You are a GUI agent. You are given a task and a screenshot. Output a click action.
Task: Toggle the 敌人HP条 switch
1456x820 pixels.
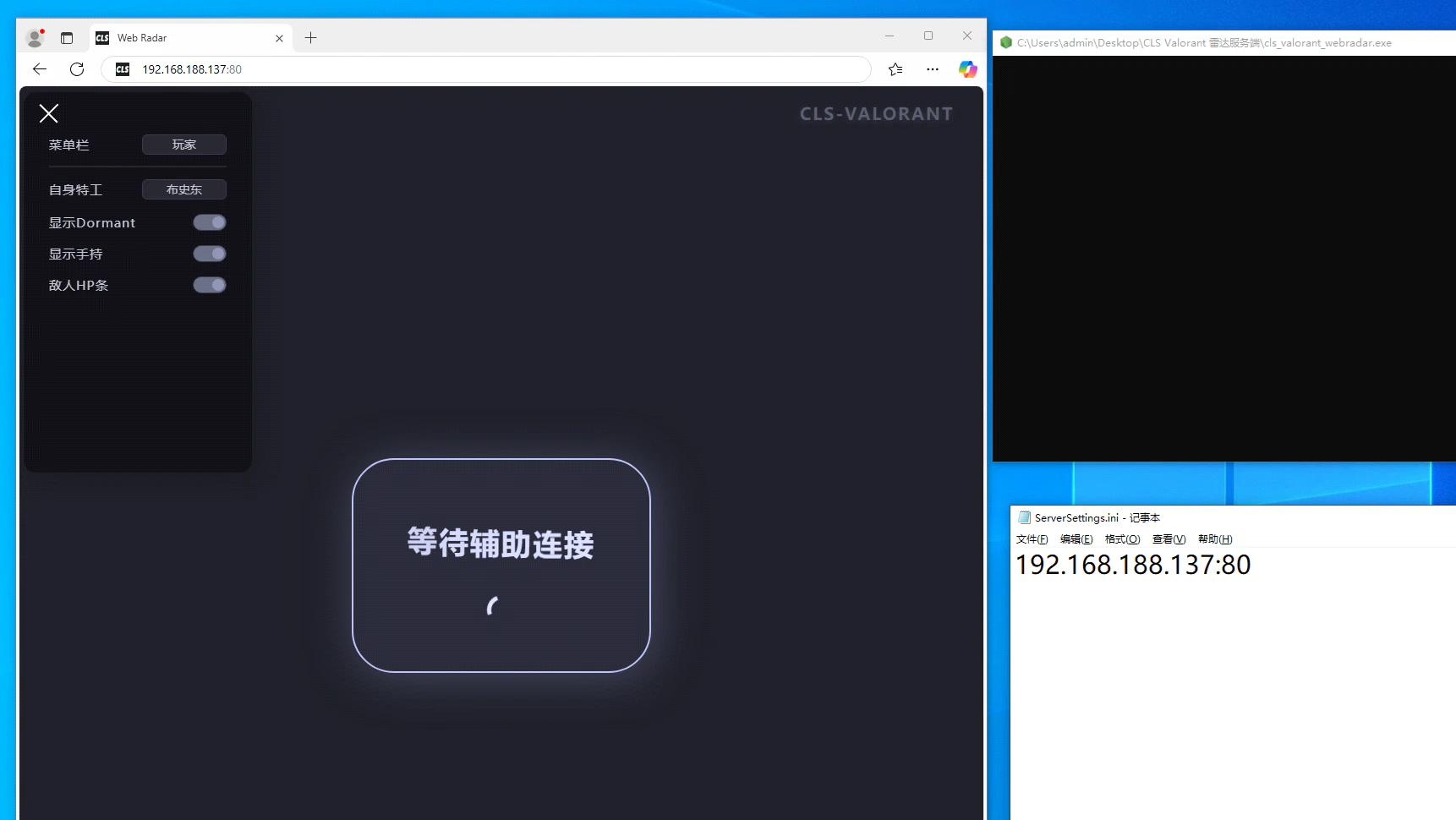click(x=210, y=285)
